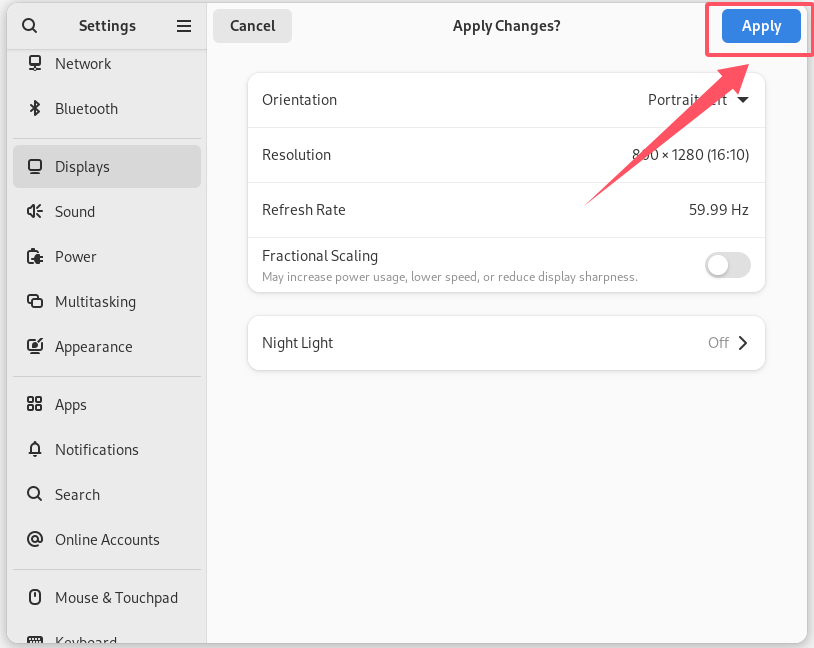814x648 pixels.
Task: Toggle the Fractional Scaling switch
Action: pyautogui.click(x=727, y=265)
